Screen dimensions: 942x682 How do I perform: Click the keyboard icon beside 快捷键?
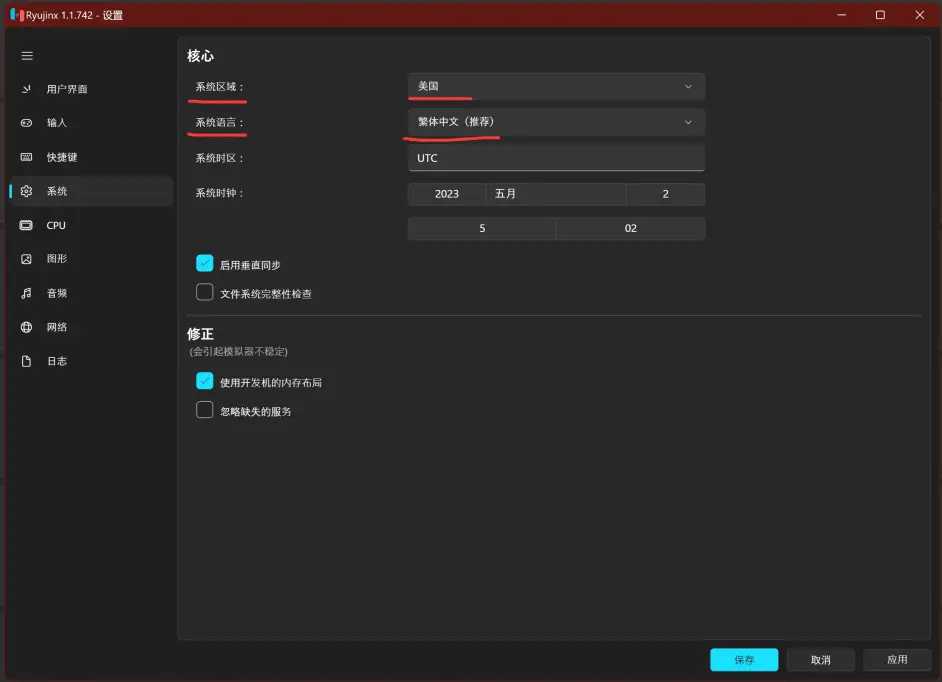[26, 157]
